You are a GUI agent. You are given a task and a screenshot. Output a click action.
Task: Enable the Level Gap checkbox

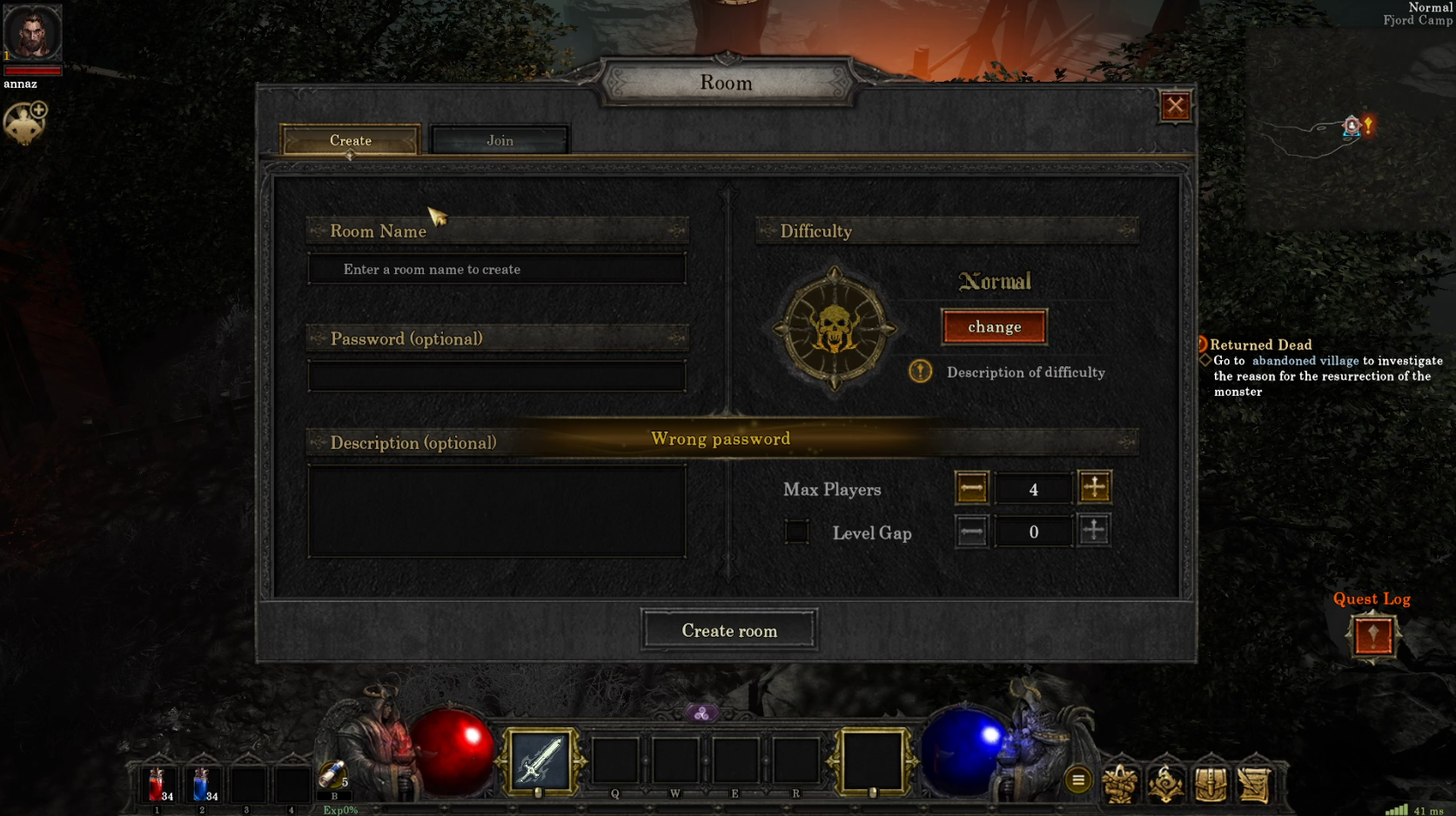tap(796, 532)
